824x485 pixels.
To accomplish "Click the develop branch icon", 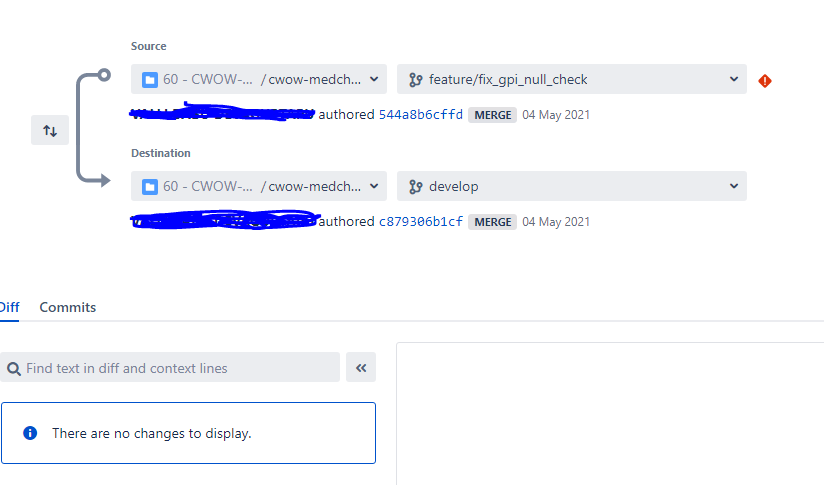I will pos(415,187).
